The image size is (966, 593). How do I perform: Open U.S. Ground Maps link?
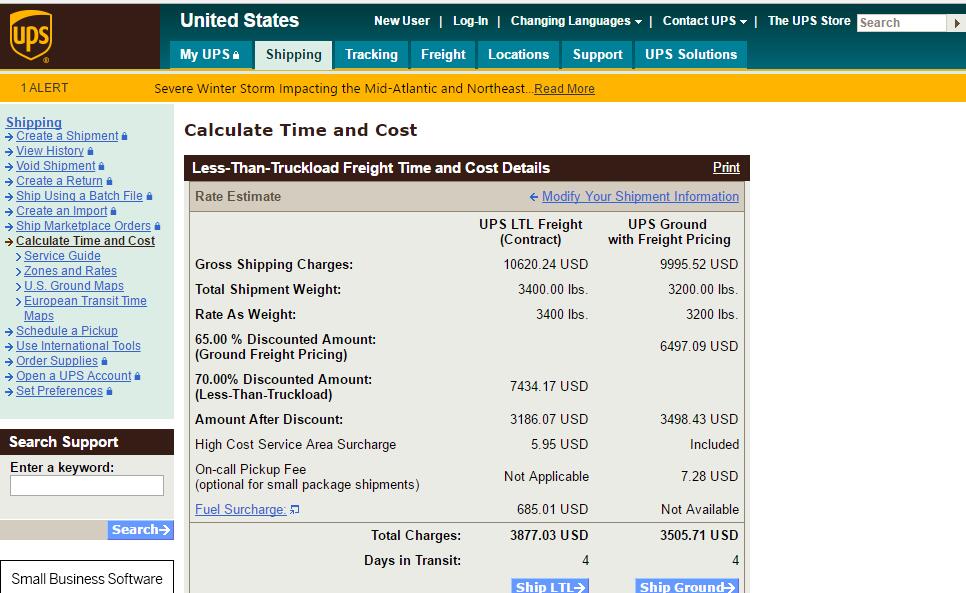74,286
